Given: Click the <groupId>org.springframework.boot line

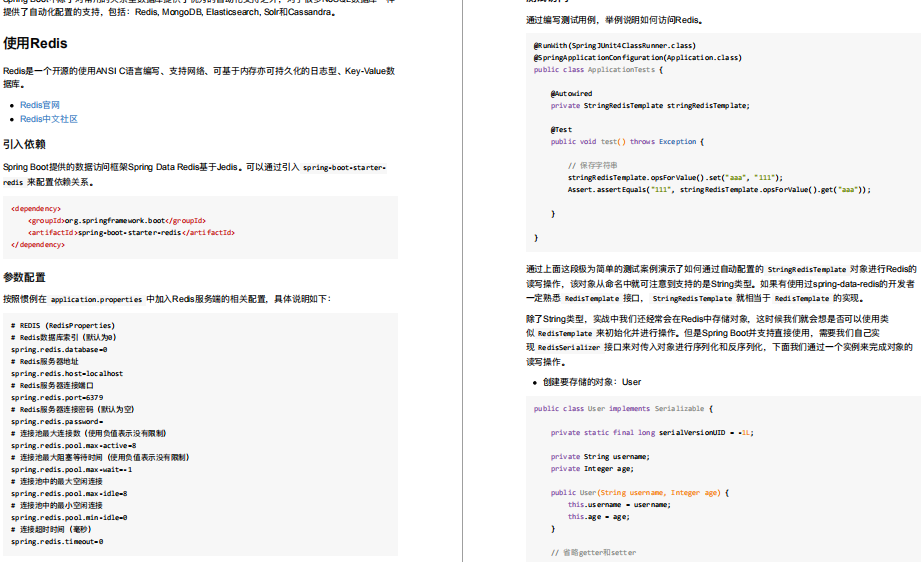Looking at the screenshot, I should 117,221.
